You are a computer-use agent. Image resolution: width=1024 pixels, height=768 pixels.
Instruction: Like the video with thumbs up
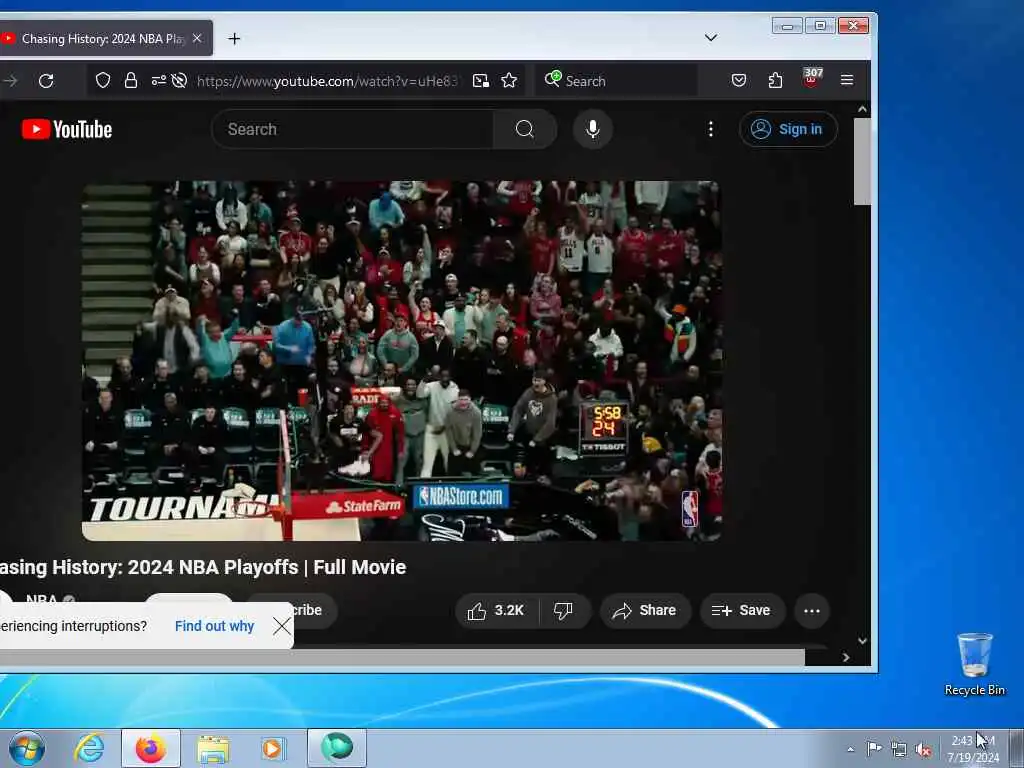point(496,611)
